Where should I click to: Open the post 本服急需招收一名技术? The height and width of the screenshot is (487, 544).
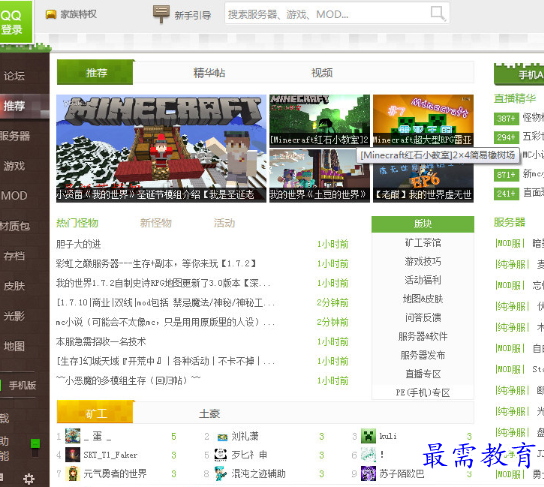tap(101, 342)
